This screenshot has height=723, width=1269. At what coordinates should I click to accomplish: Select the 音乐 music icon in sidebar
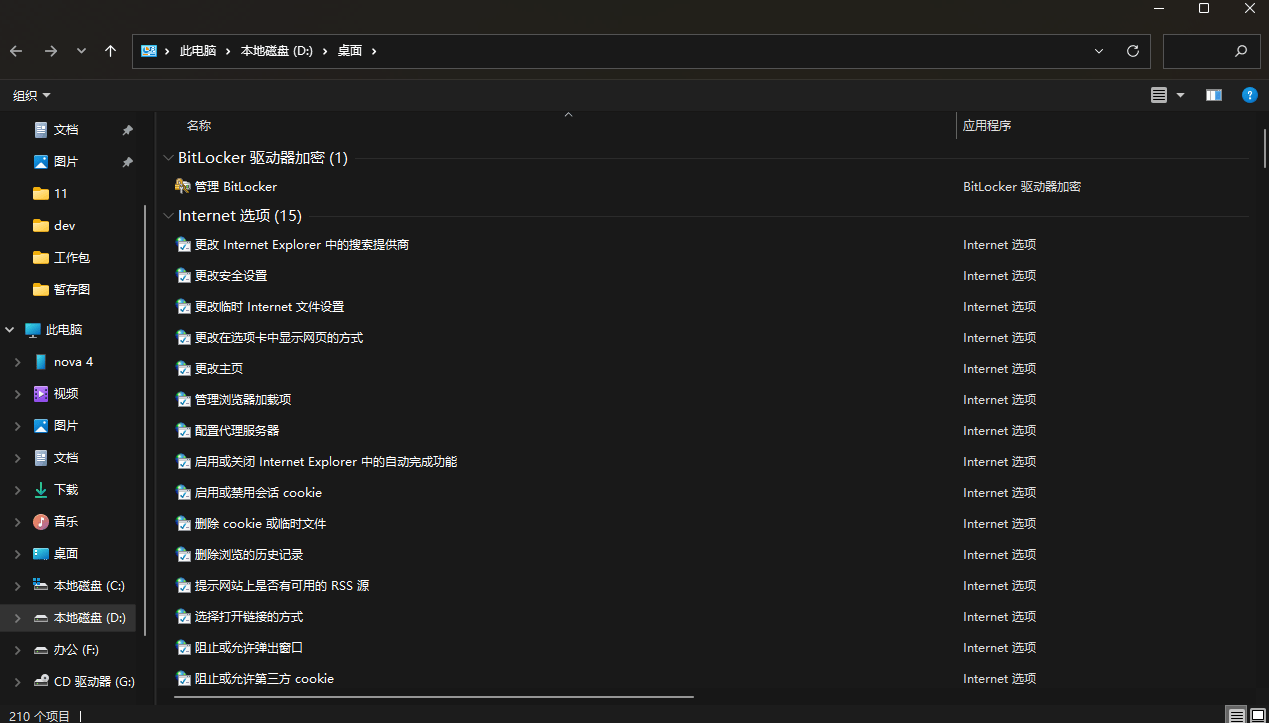tap(41, 522)
